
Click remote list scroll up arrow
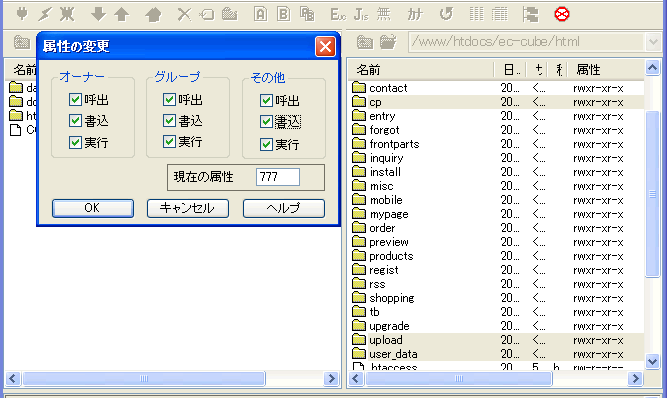(x=653, y=68)
